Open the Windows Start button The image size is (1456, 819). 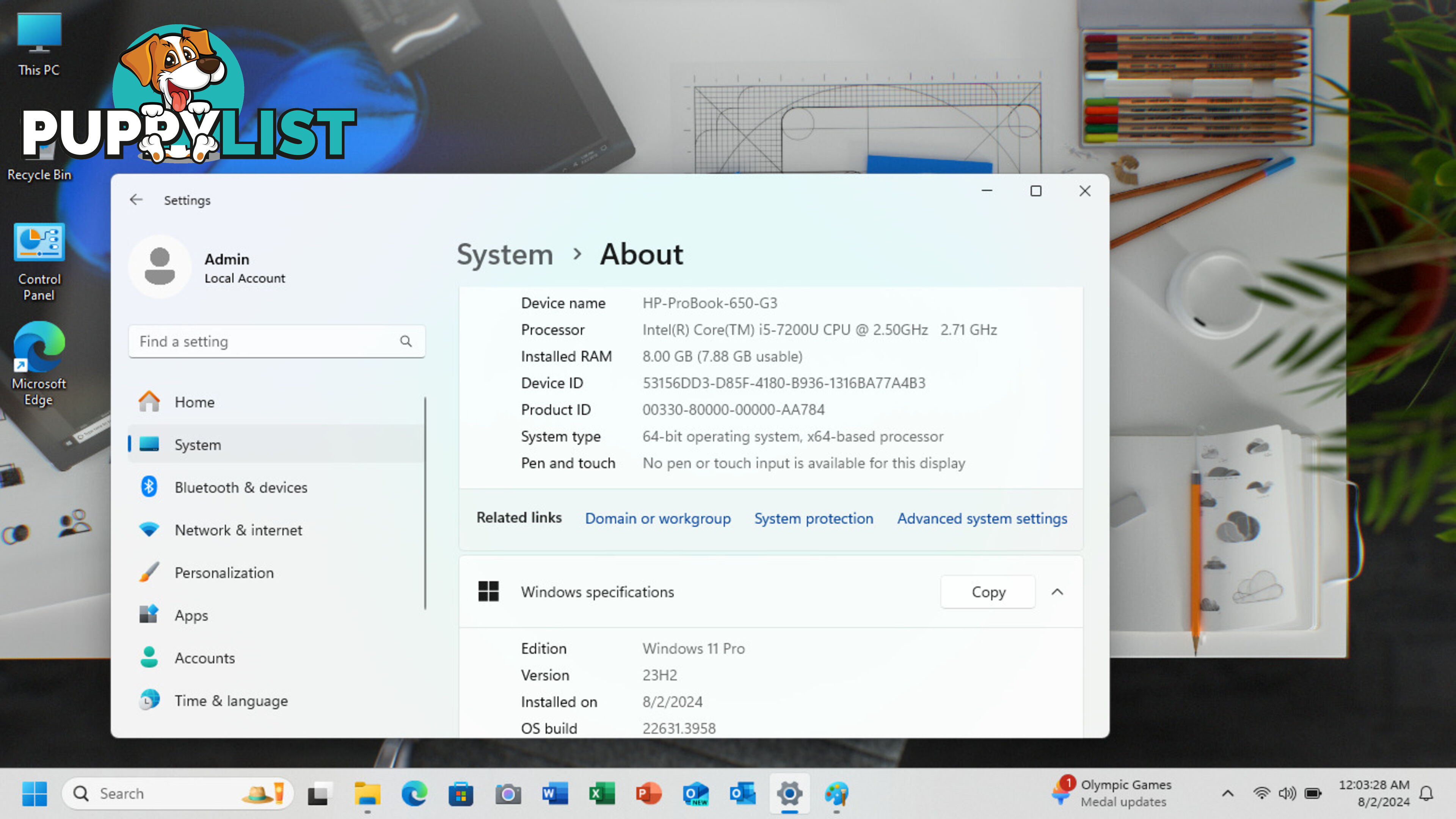(35, 794)
